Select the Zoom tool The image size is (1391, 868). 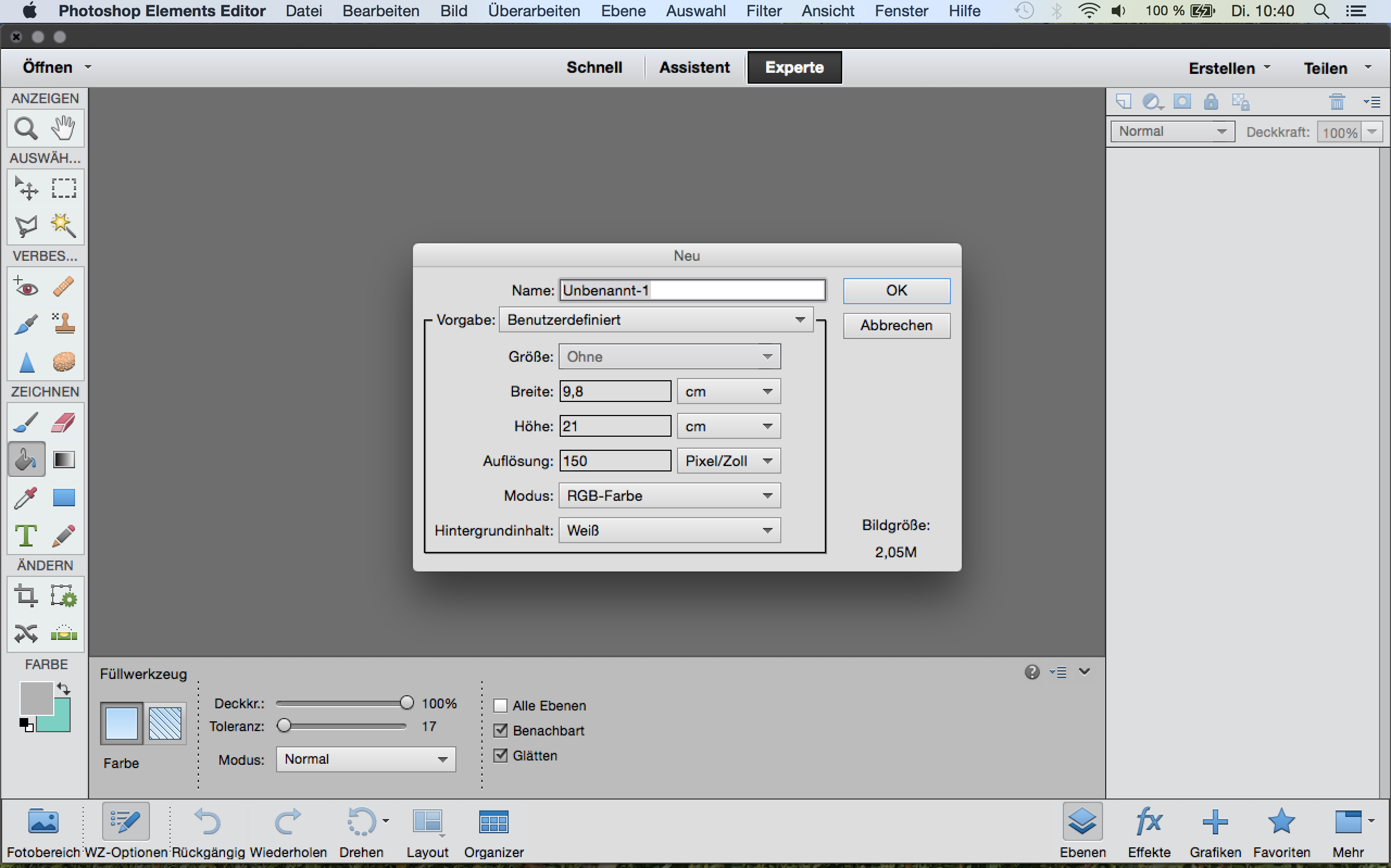26,128
